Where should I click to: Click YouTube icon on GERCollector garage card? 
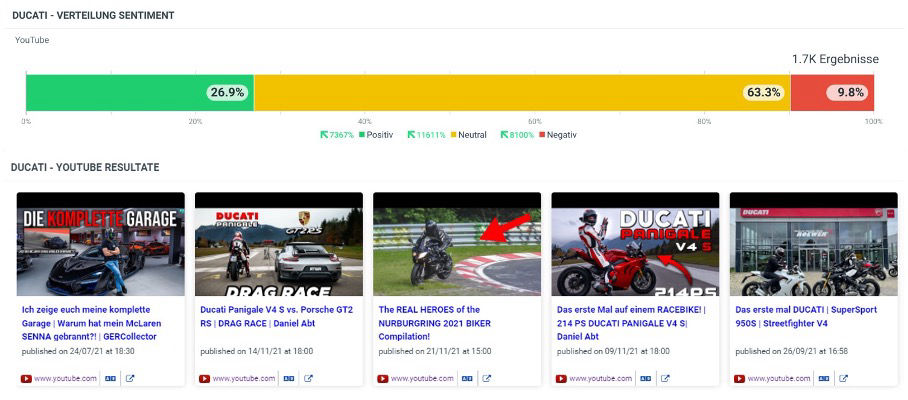tap(26, 379)
